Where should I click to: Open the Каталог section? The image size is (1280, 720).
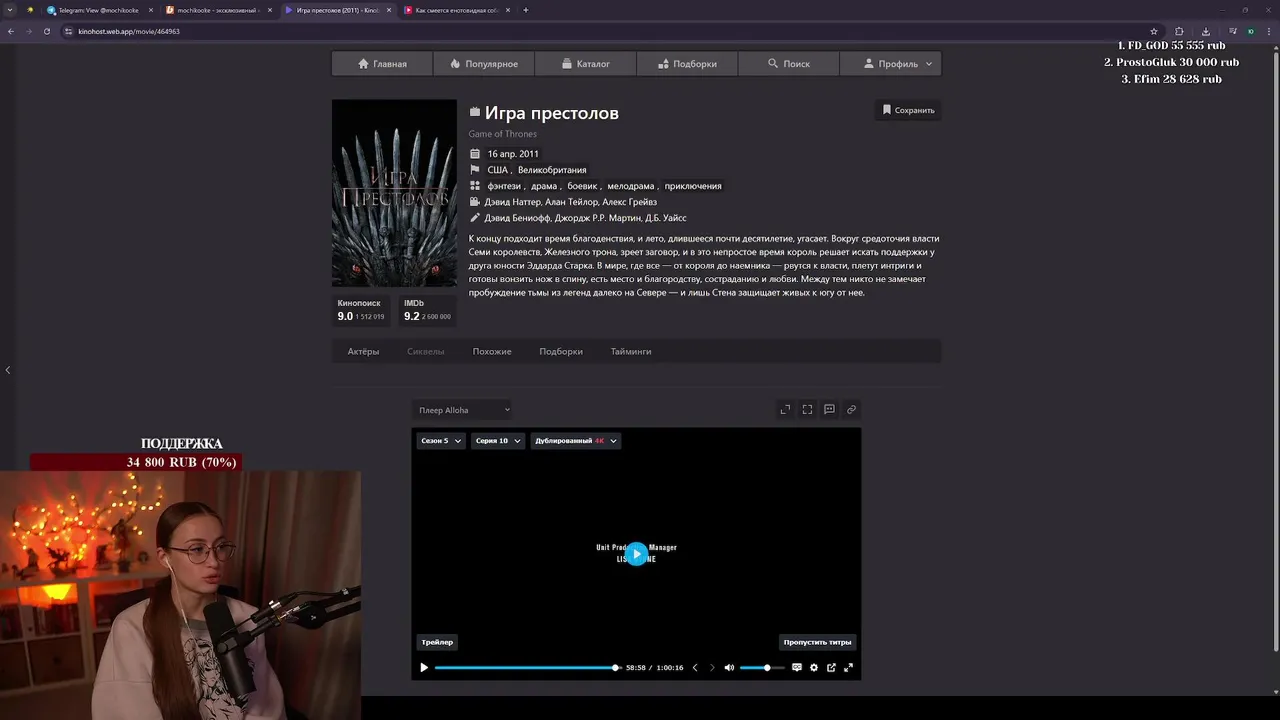[585, 64]
